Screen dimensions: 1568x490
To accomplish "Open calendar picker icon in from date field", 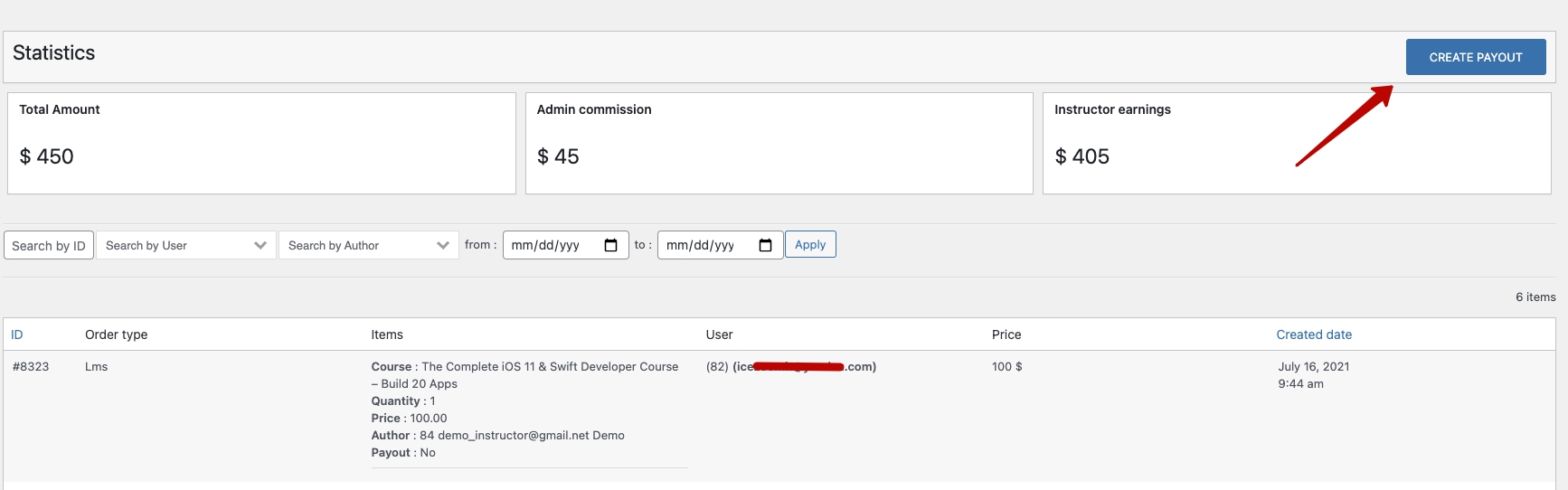I will [610, 245].
